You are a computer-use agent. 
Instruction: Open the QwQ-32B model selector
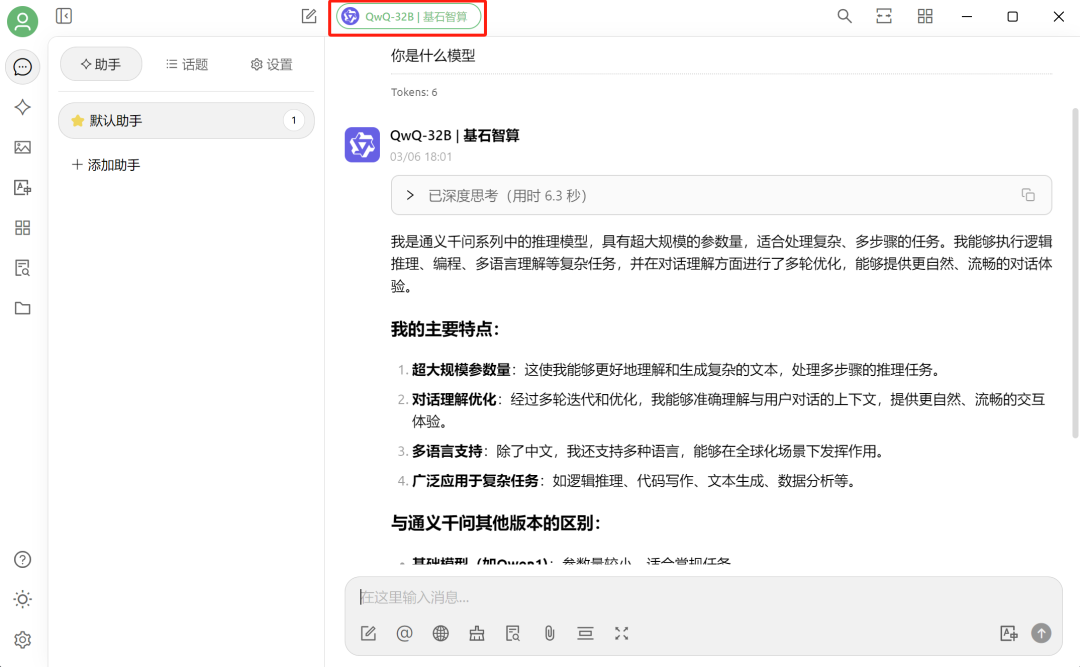click(408, 17)
